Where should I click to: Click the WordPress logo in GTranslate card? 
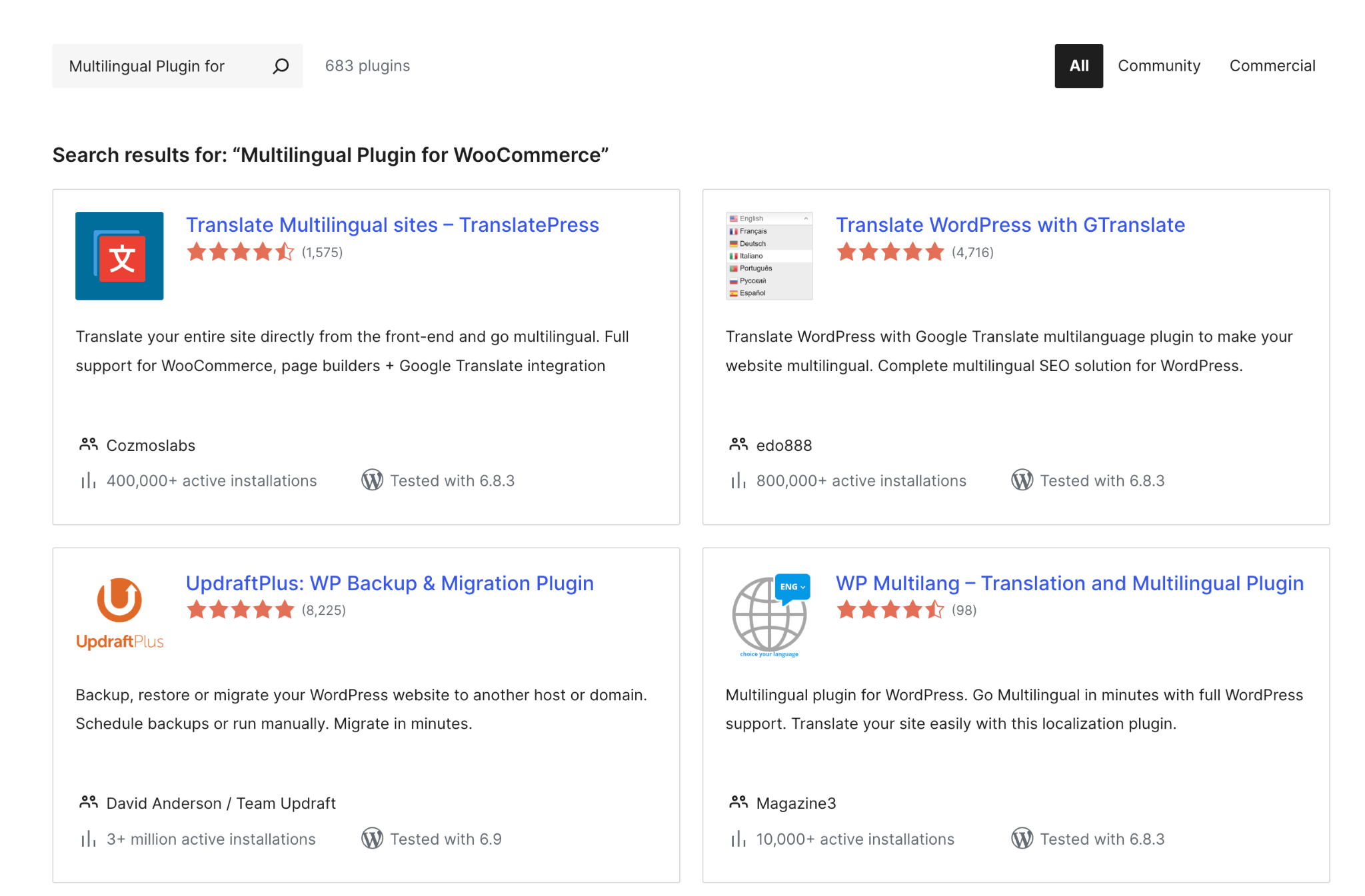click(1022, 480)
